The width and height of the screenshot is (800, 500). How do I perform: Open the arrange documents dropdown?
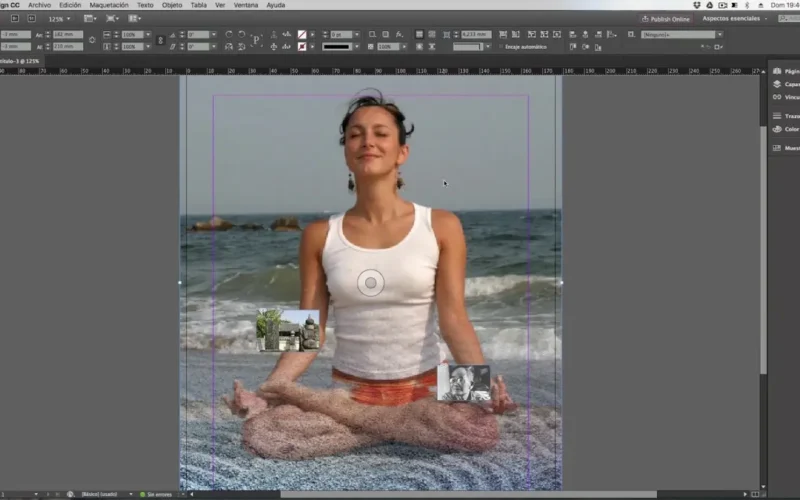click(x=135, y=18)
